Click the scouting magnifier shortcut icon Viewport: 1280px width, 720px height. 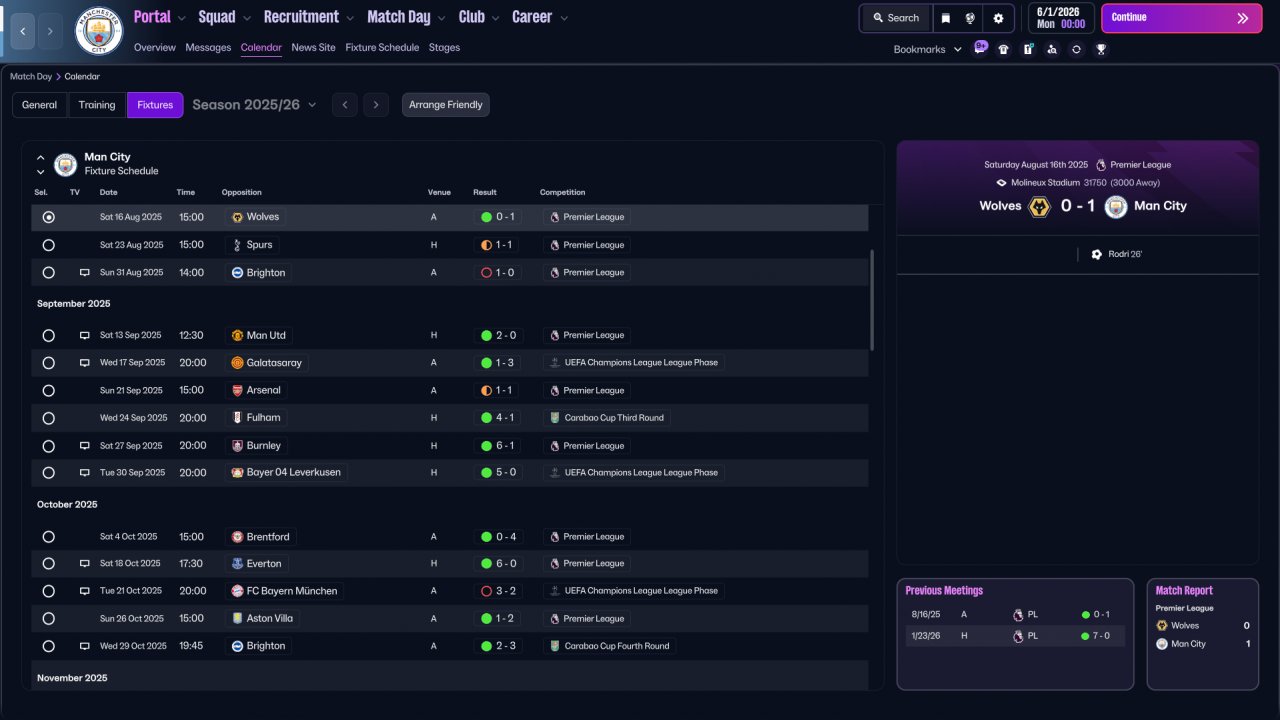coord(1052,49)
